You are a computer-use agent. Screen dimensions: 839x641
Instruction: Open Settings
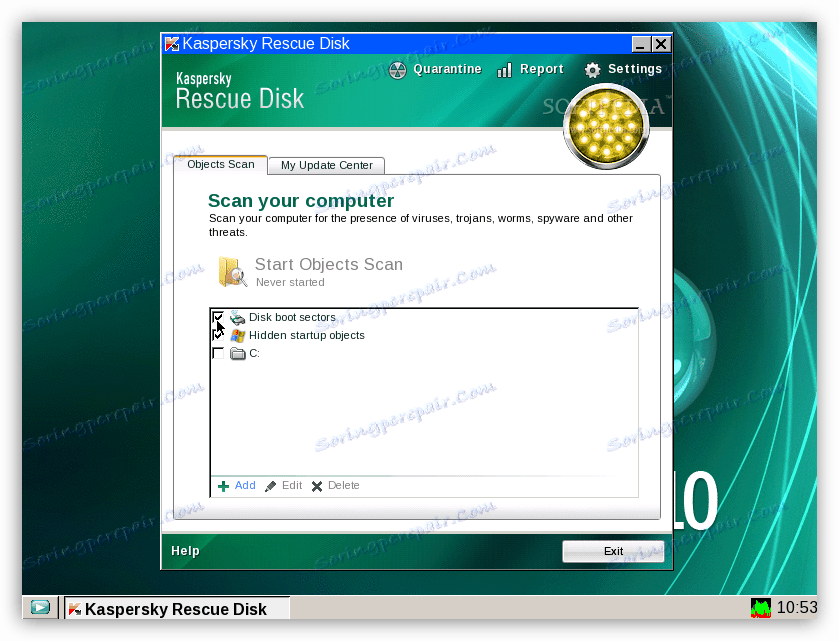[635, 69]
